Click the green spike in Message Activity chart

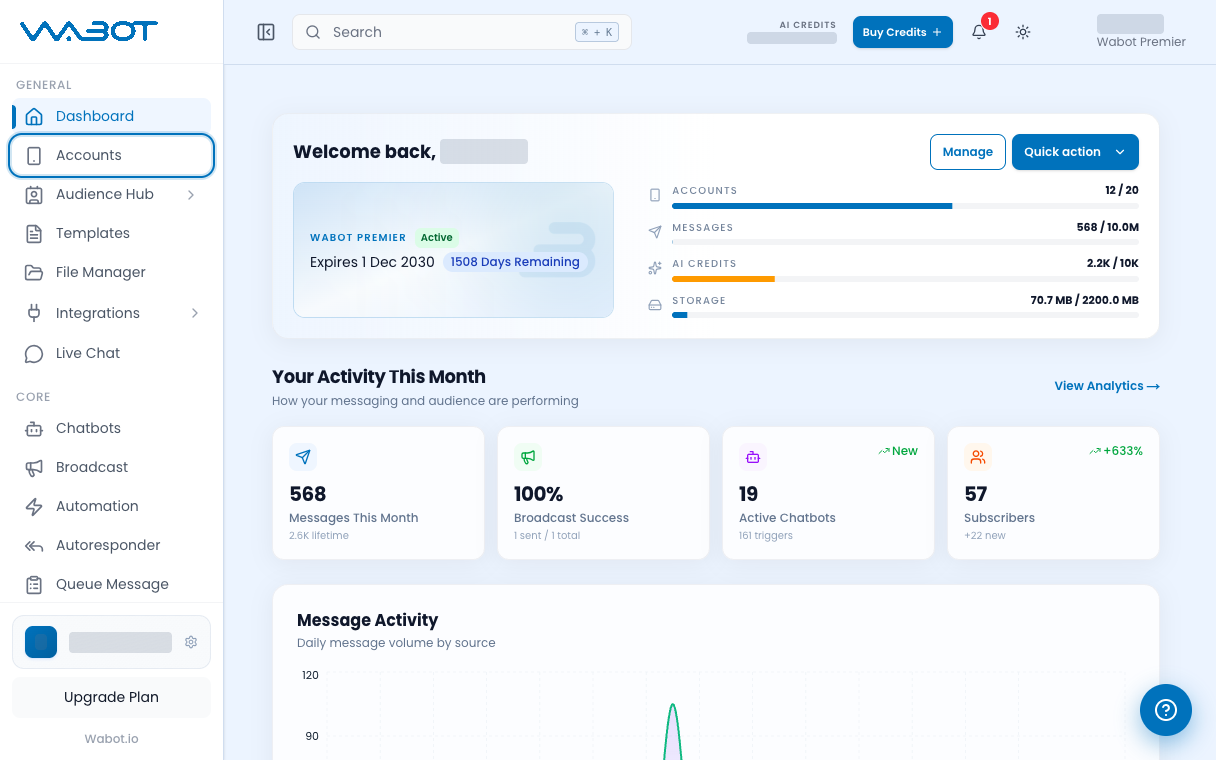coord(673,730)
